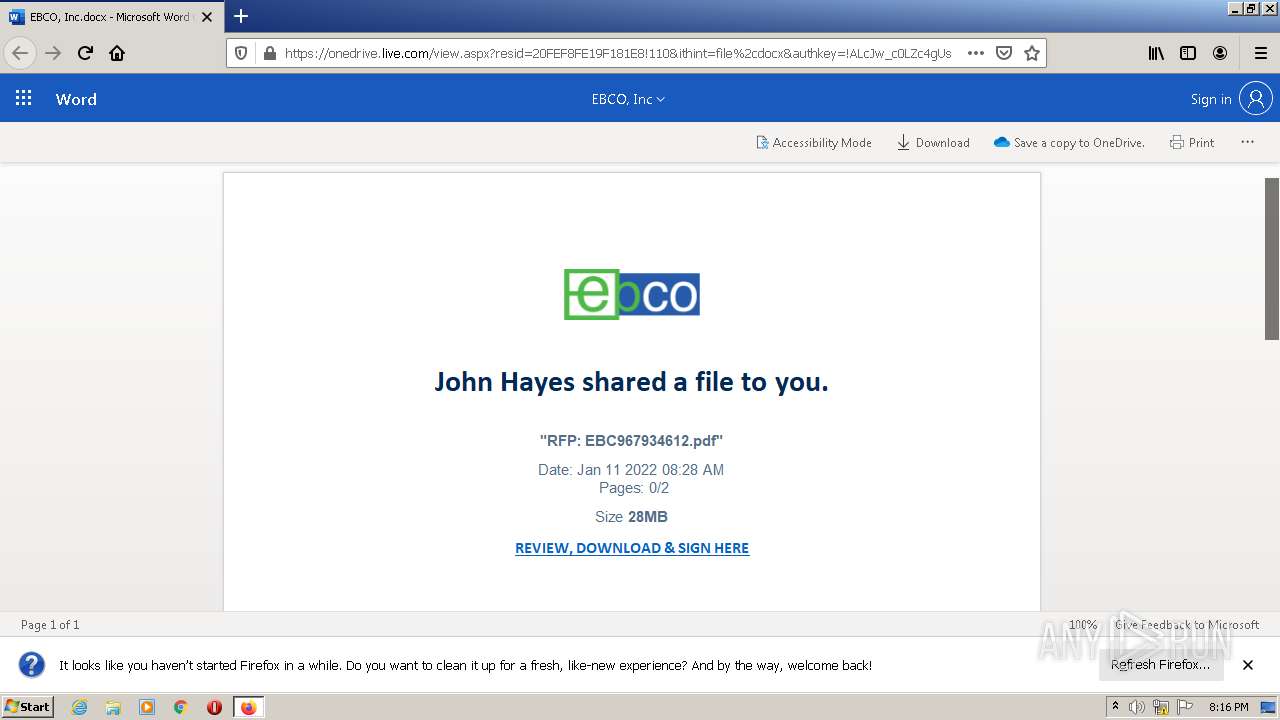Viewport: 1280px width, 720px height.
Task: Click the heading 'John Hayes shared a file'
Action: tap(631, 382)
